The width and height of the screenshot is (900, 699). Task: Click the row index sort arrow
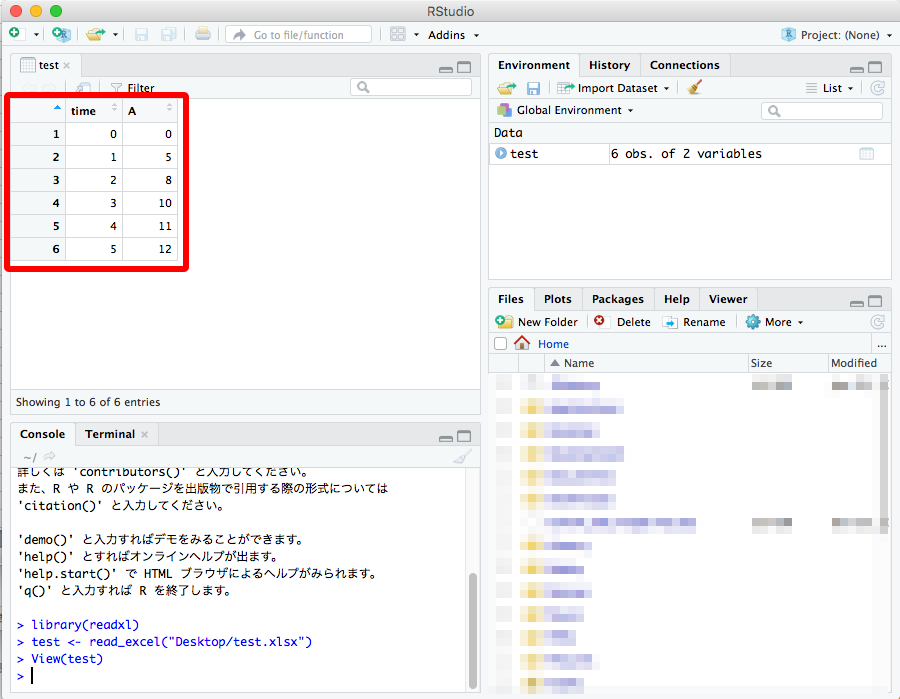[x=57, y=107]
